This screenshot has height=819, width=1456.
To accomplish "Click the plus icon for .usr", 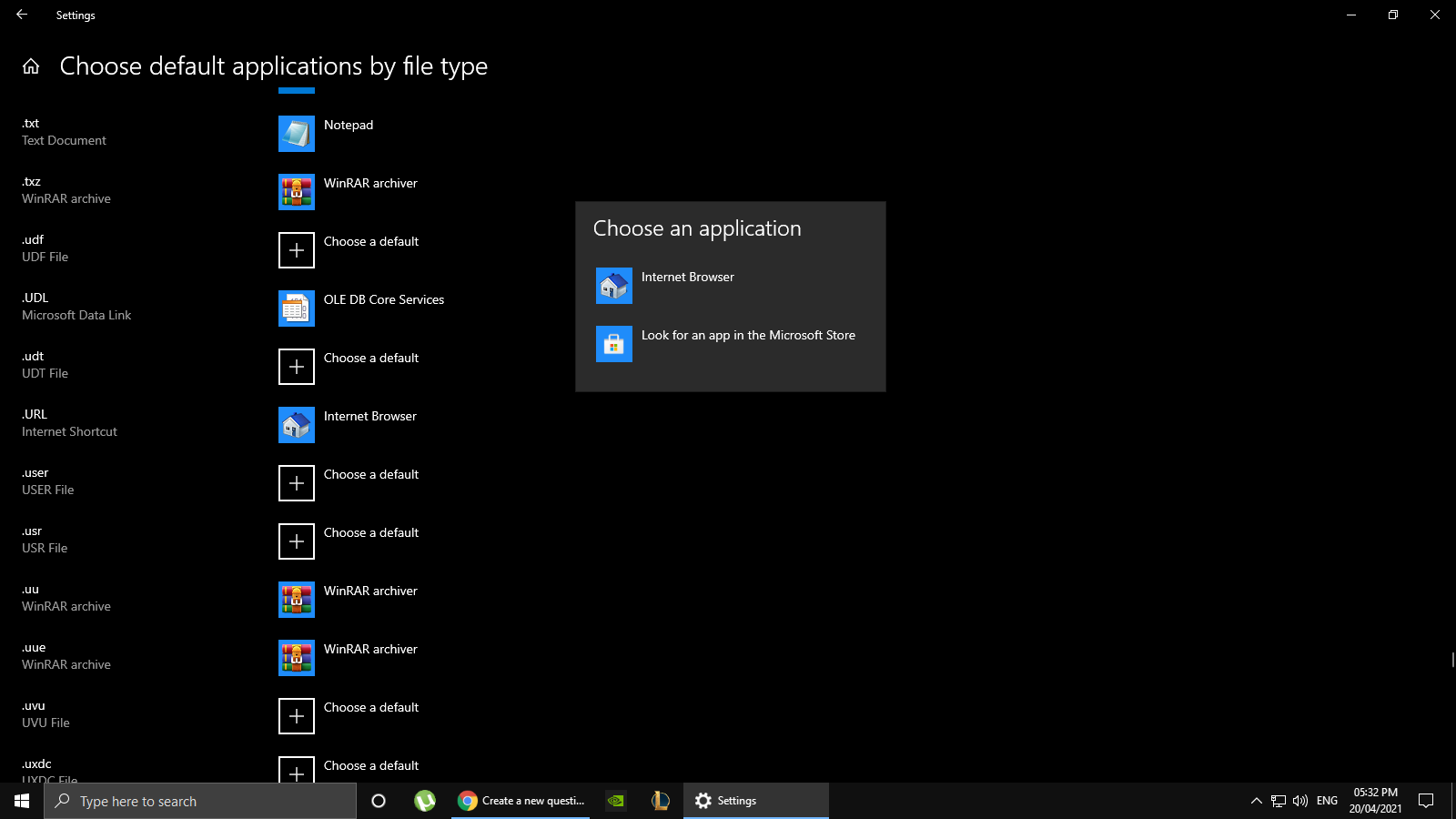I will tap(297, 541).
